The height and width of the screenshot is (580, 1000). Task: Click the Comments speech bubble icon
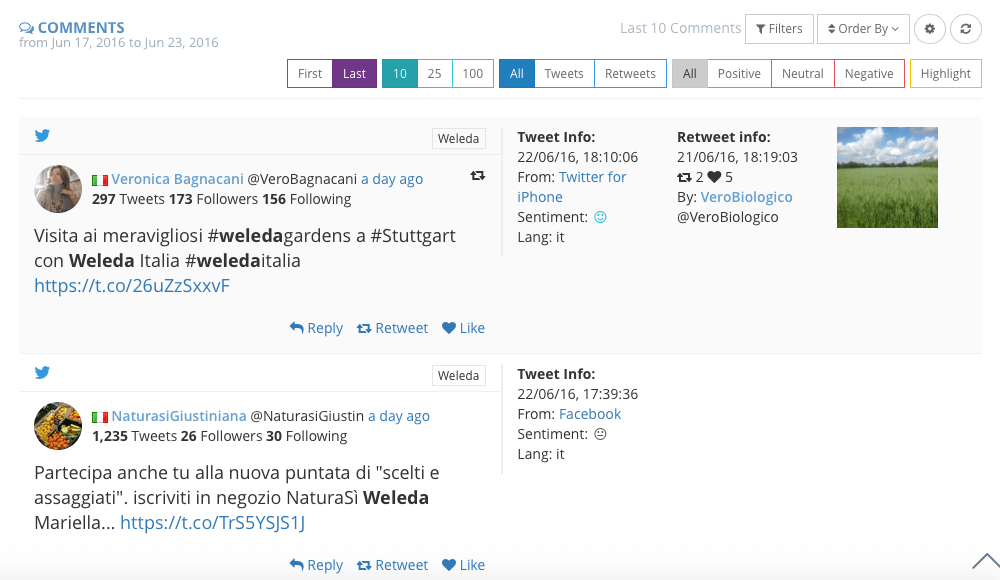coord(26,27)
